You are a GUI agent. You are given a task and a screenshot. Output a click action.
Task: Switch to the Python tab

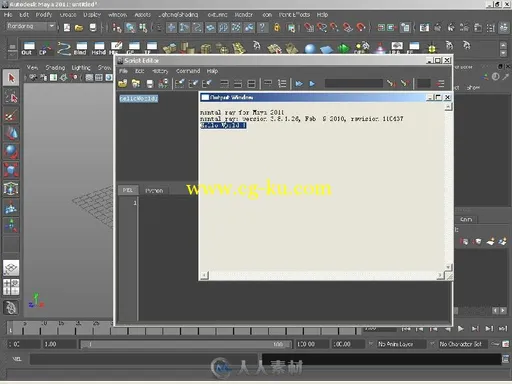(154, 190)
